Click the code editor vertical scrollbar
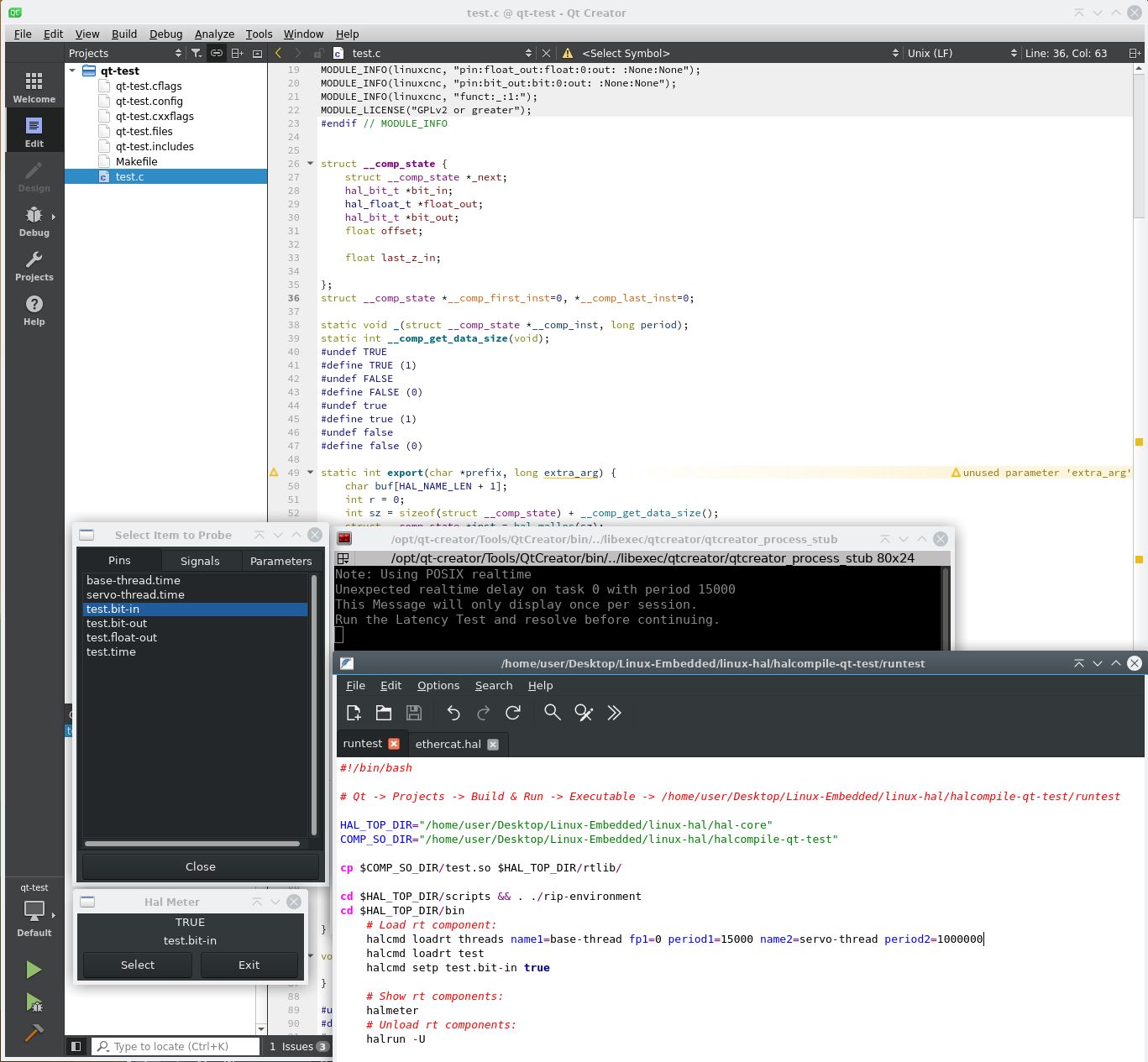1148x1062 pixels. point(1139,145)
